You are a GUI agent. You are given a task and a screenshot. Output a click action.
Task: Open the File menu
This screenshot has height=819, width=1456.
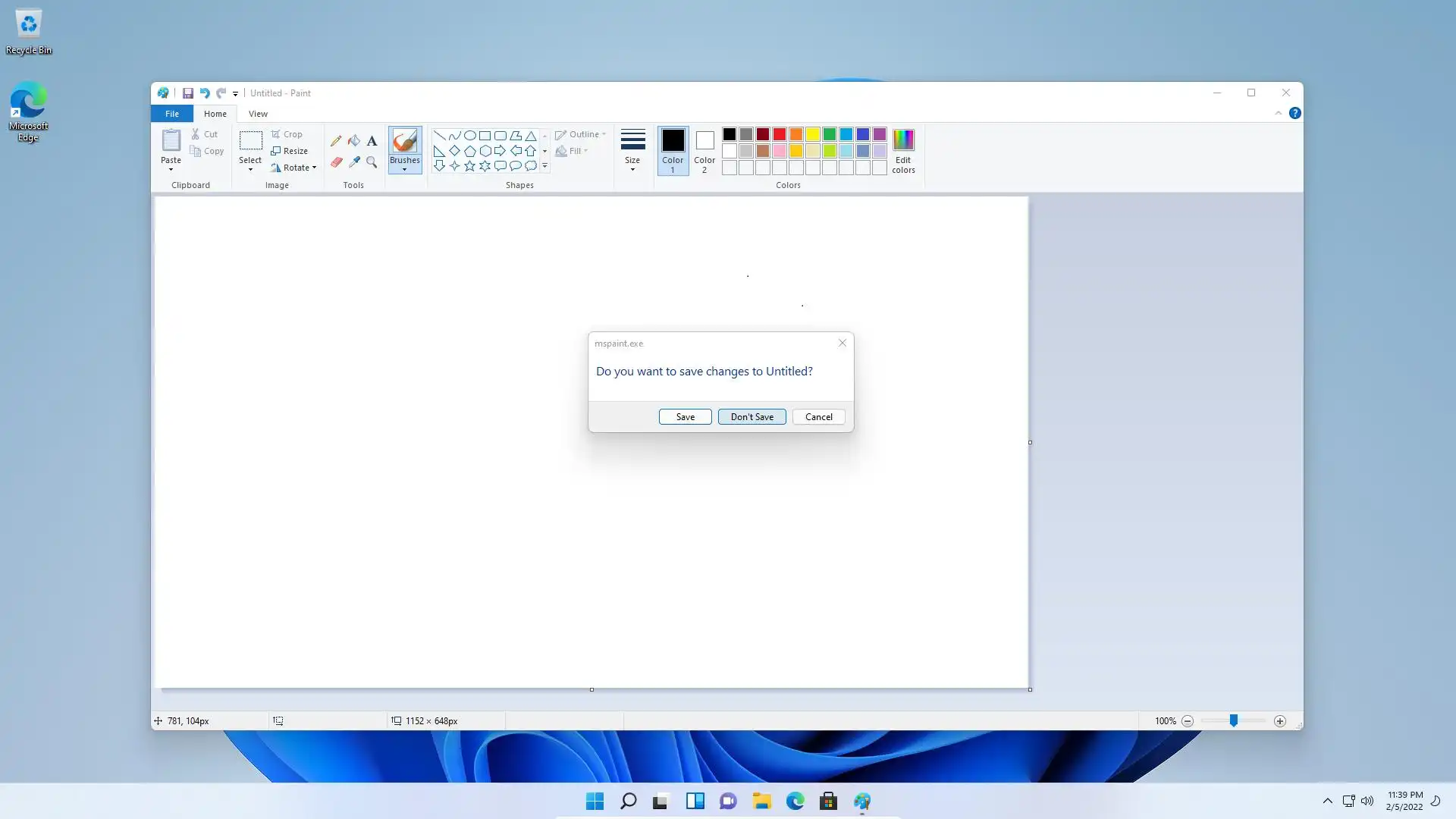[x=172, y=114]
